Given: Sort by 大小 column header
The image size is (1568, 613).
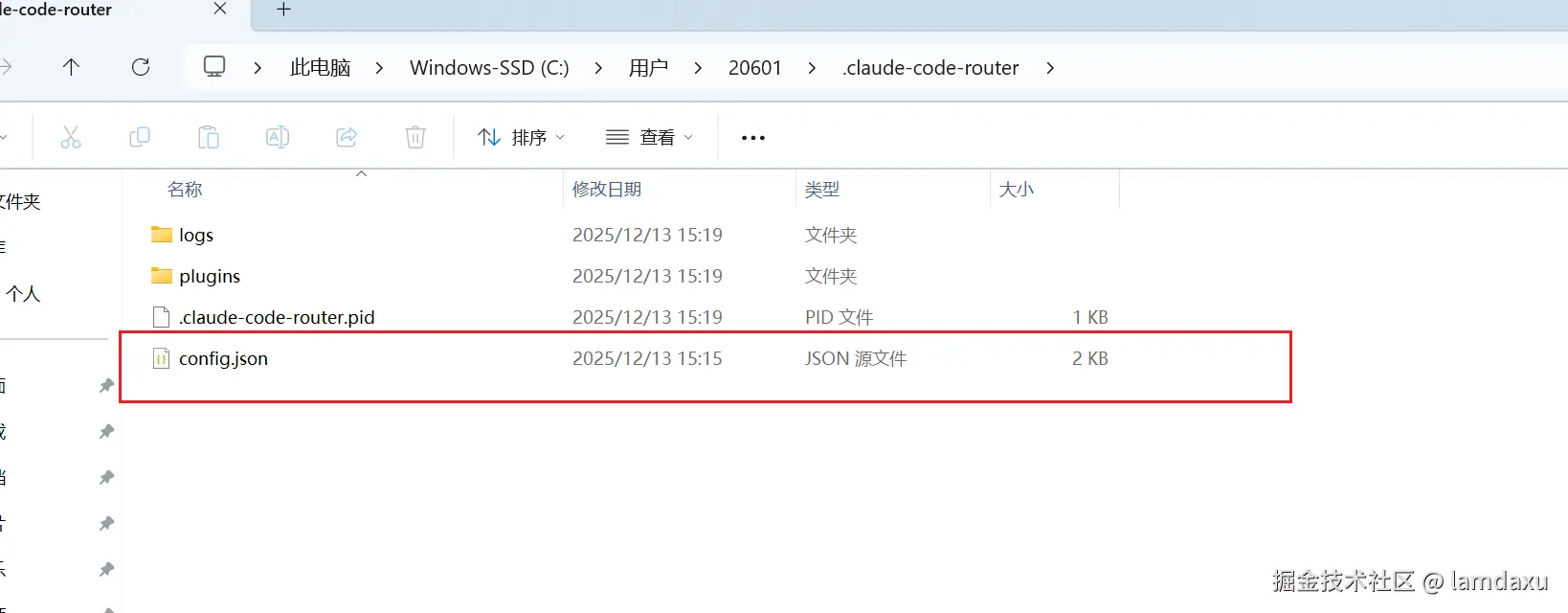Looking at the screenshot, I should point(1016,190).
